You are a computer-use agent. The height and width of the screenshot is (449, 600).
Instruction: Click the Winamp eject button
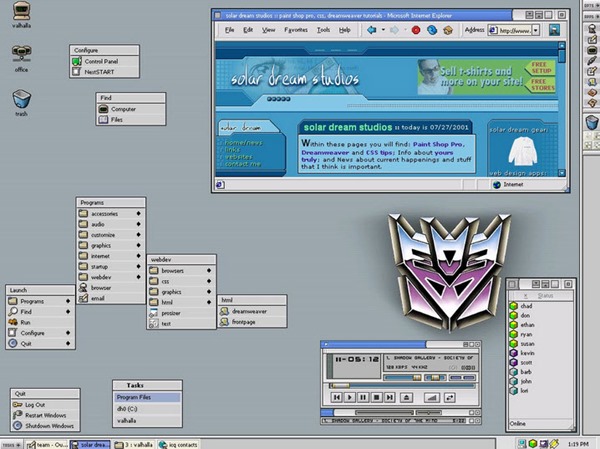406,397
